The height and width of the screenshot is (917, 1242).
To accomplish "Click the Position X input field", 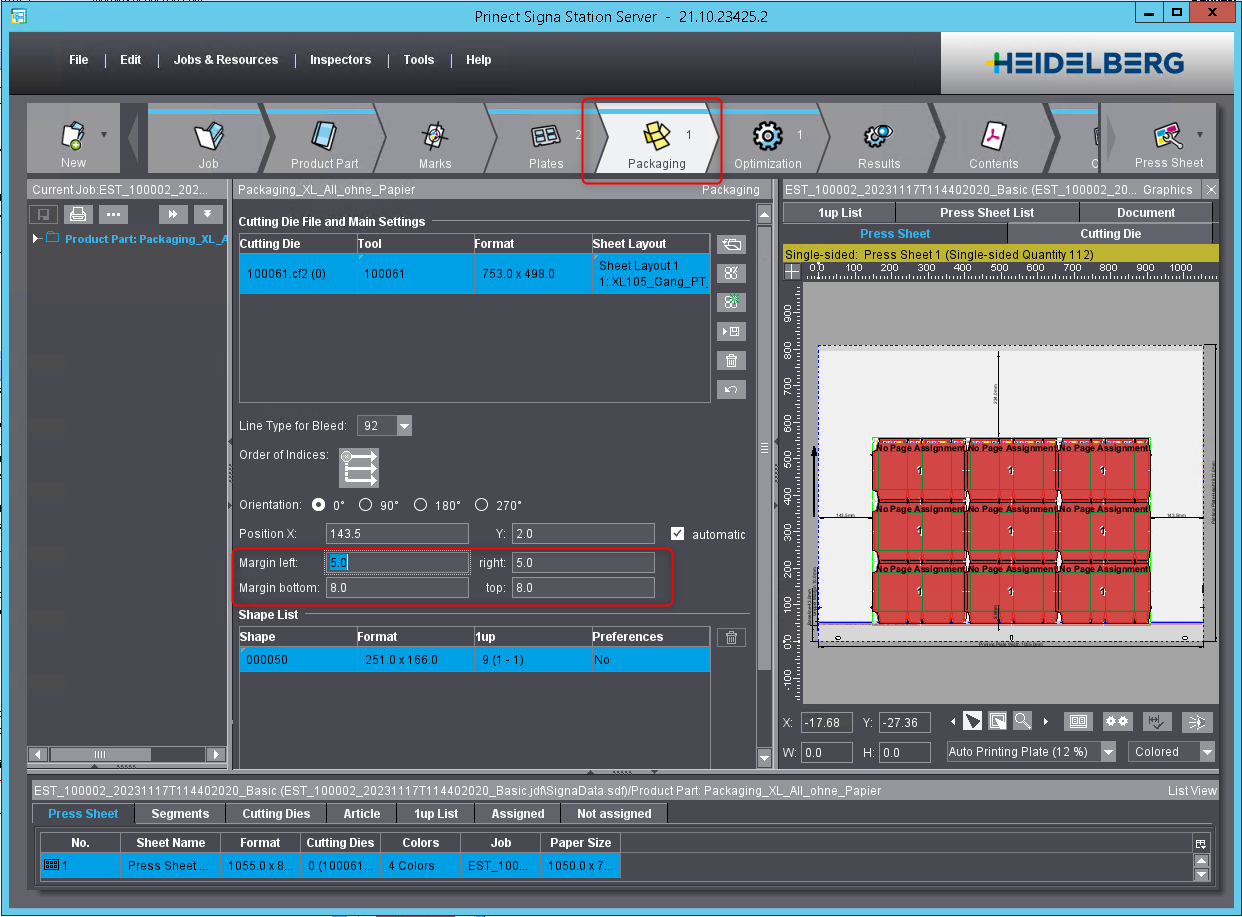I will click(398, 534).
